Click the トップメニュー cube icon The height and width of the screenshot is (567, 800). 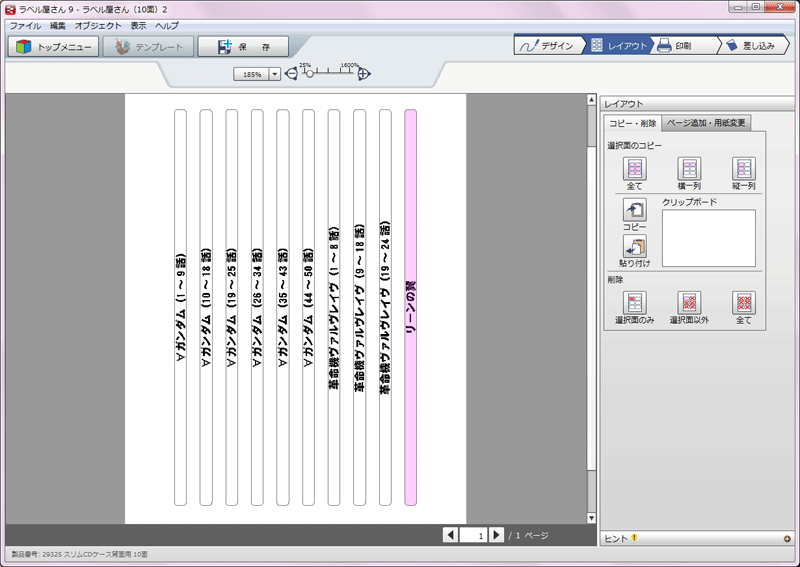click(x=23, y=47)
